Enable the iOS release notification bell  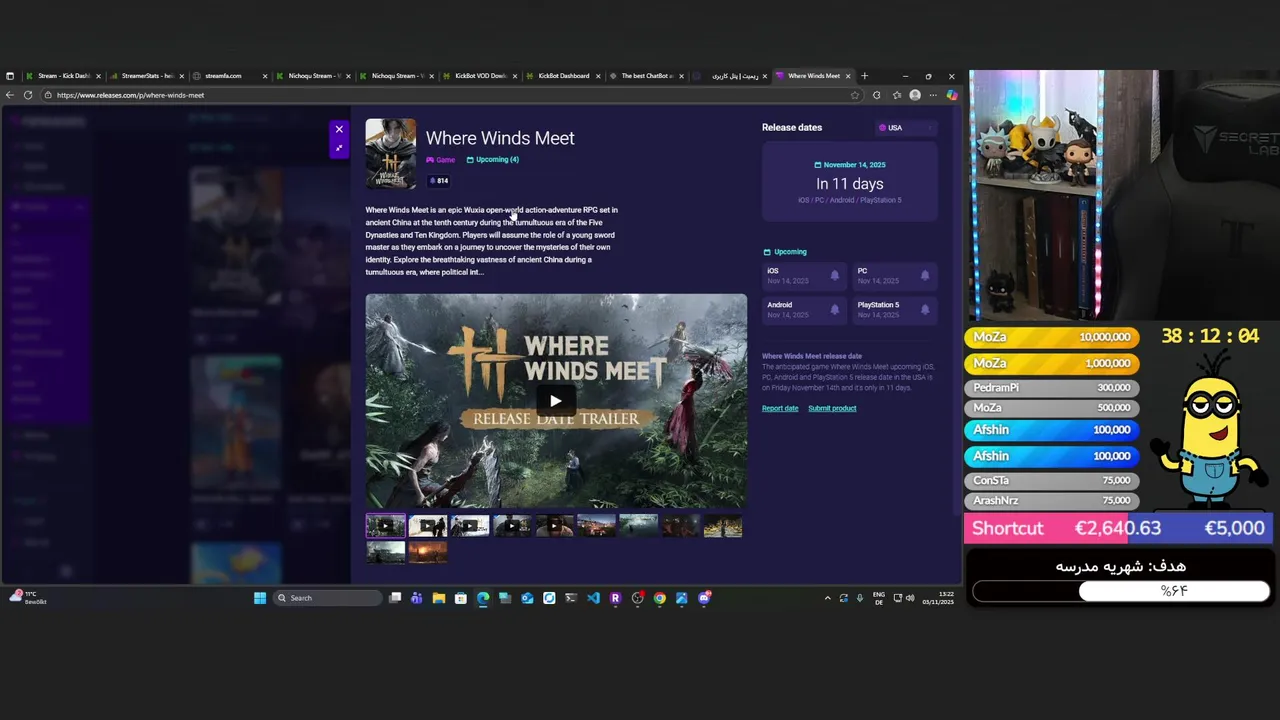click(834, 276)
